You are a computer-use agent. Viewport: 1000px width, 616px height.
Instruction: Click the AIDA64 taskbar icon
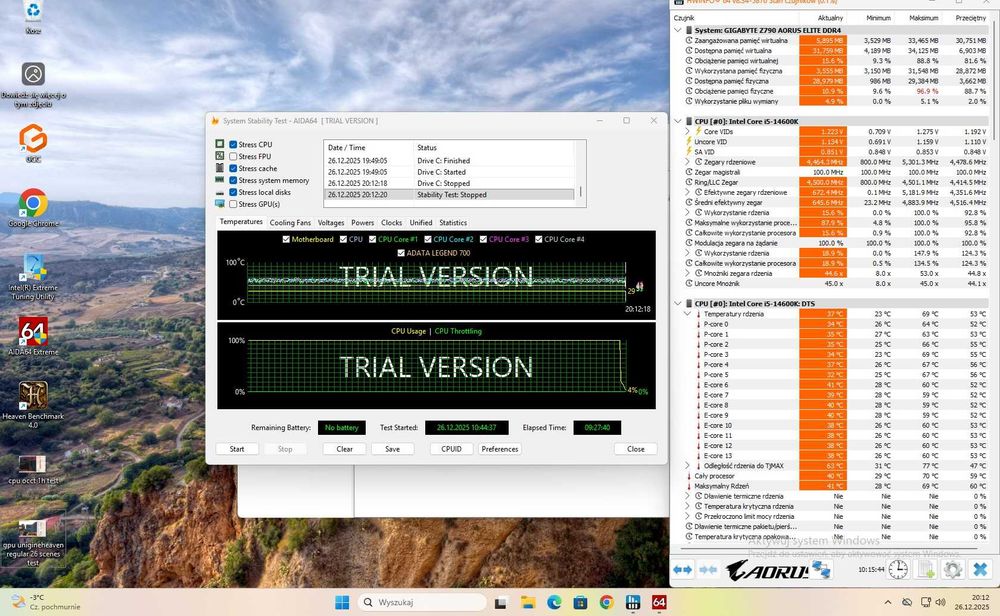point(659,602)
